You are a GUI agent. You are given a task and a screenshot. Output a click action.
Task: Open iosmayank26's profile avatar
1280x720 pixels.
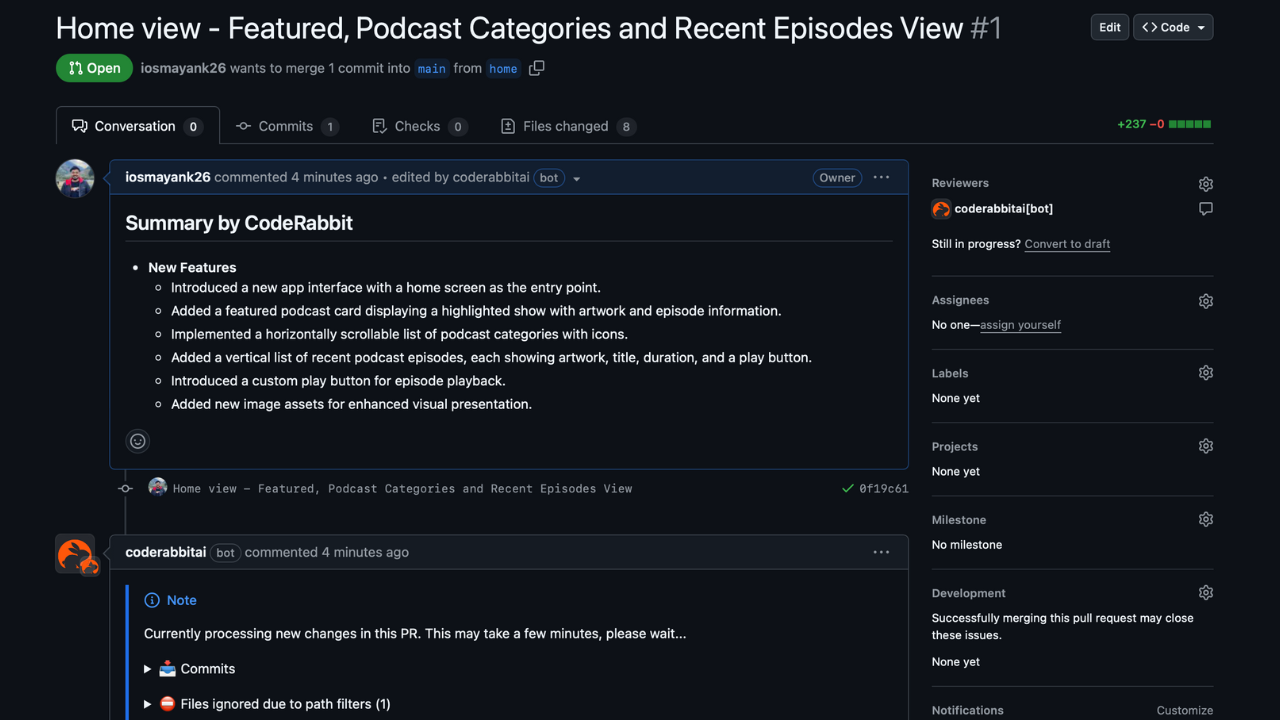[x=75, y=179]
